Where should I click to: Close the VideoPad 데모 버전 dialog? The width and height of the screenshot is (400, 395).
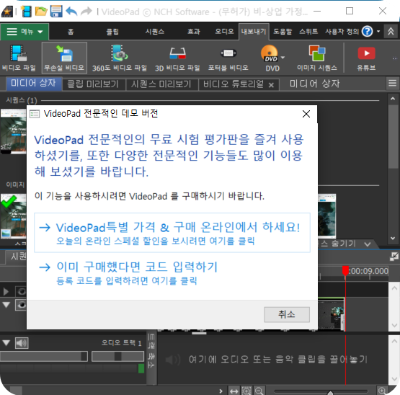[x=306, y=114]
